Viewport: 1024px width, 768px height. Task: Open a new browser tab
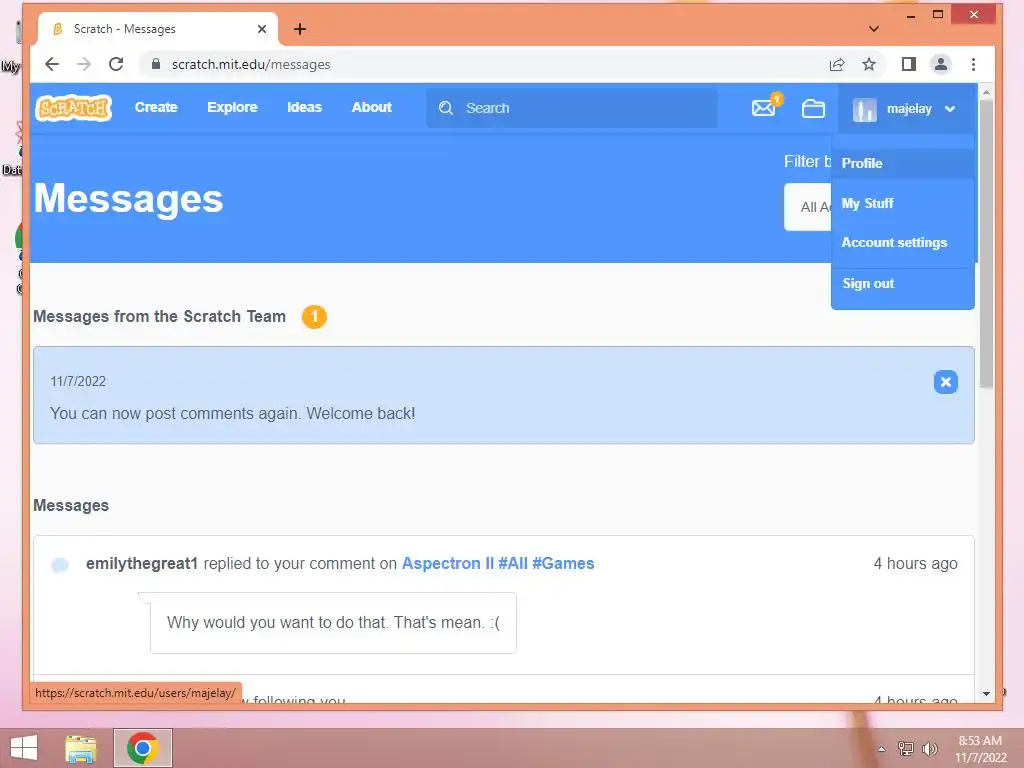300,29
